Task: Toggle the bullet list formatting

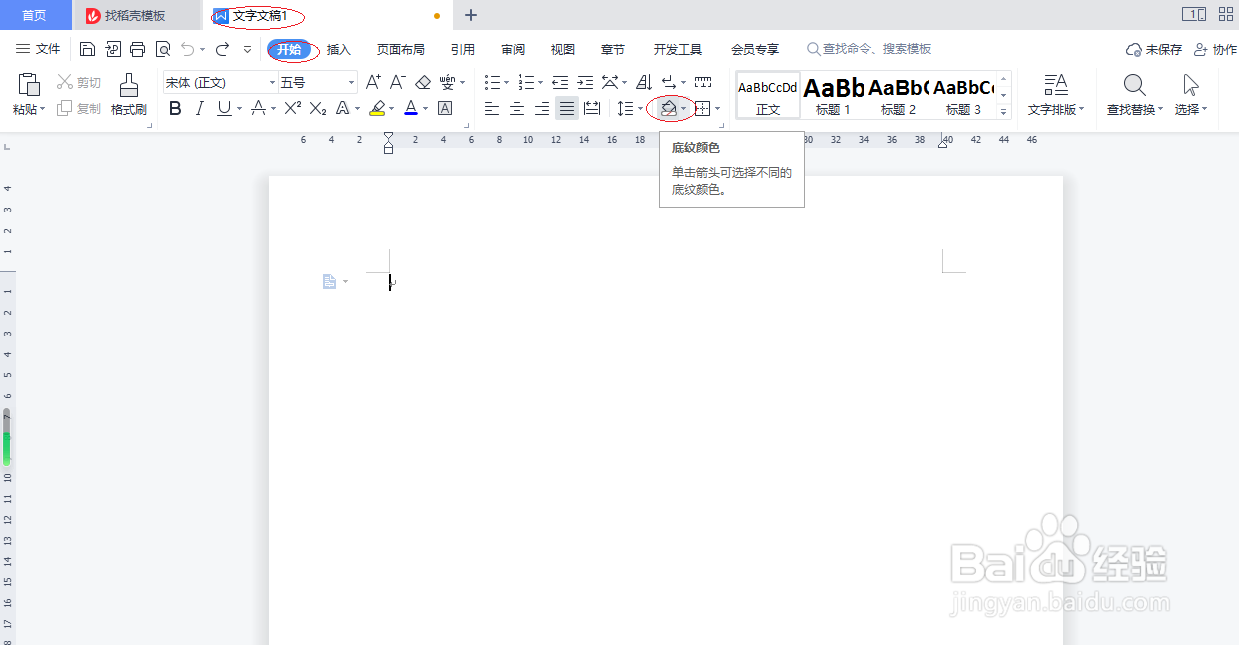Action: 492,80
